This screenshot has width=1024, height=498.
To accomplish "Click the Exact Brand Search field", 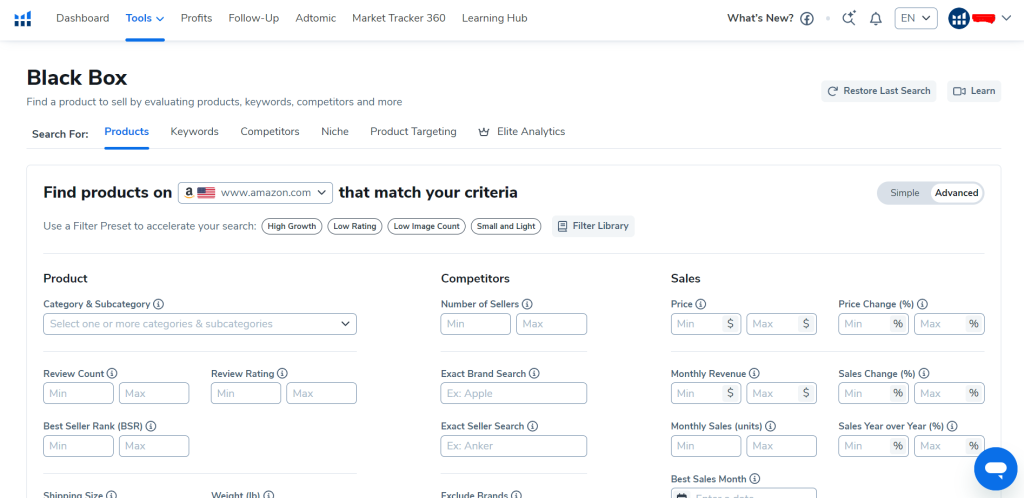I will (514, 394).
